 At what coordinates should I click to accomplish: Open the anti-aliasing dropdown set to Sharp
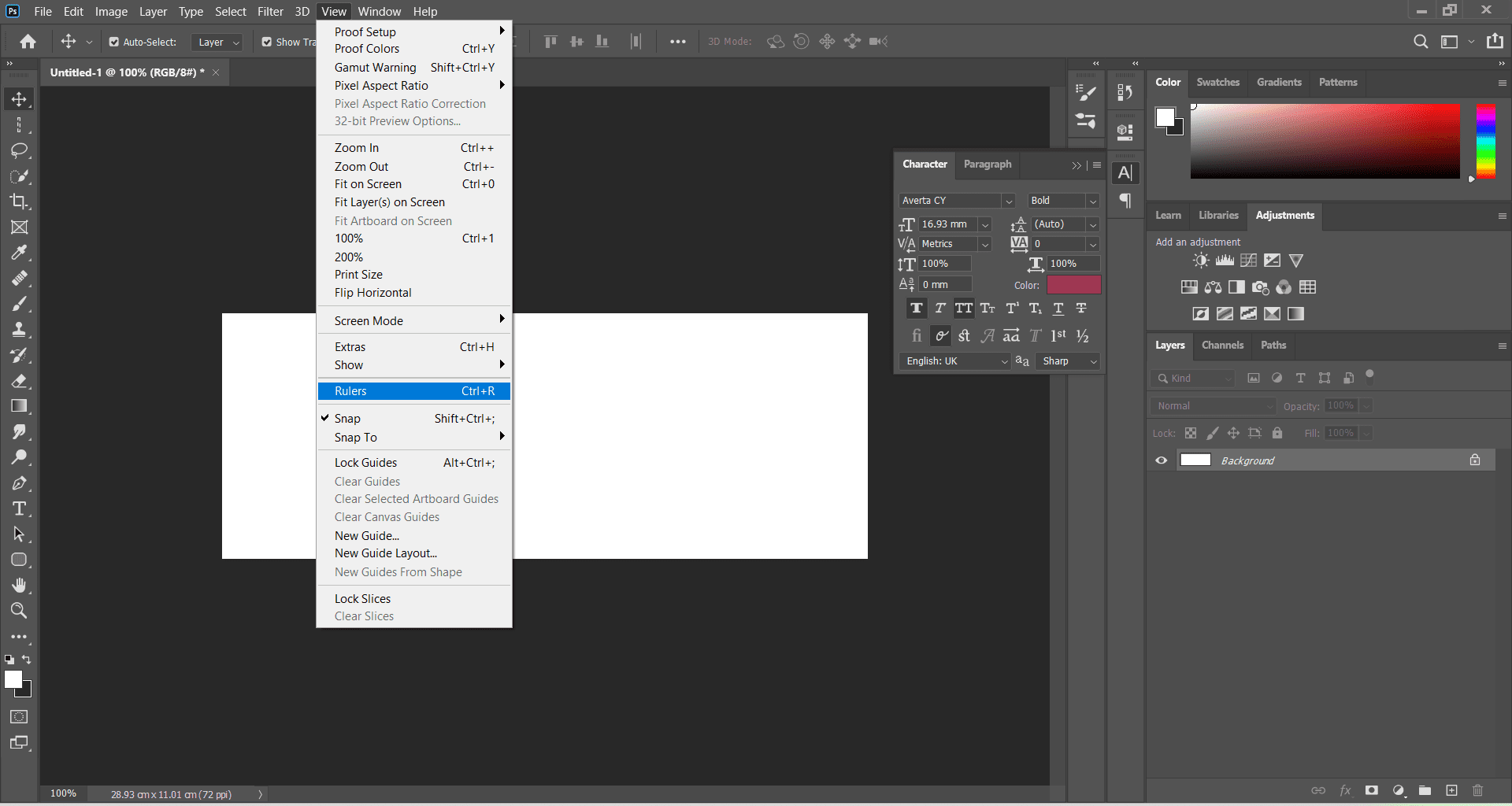click(x=1069, y=361)
